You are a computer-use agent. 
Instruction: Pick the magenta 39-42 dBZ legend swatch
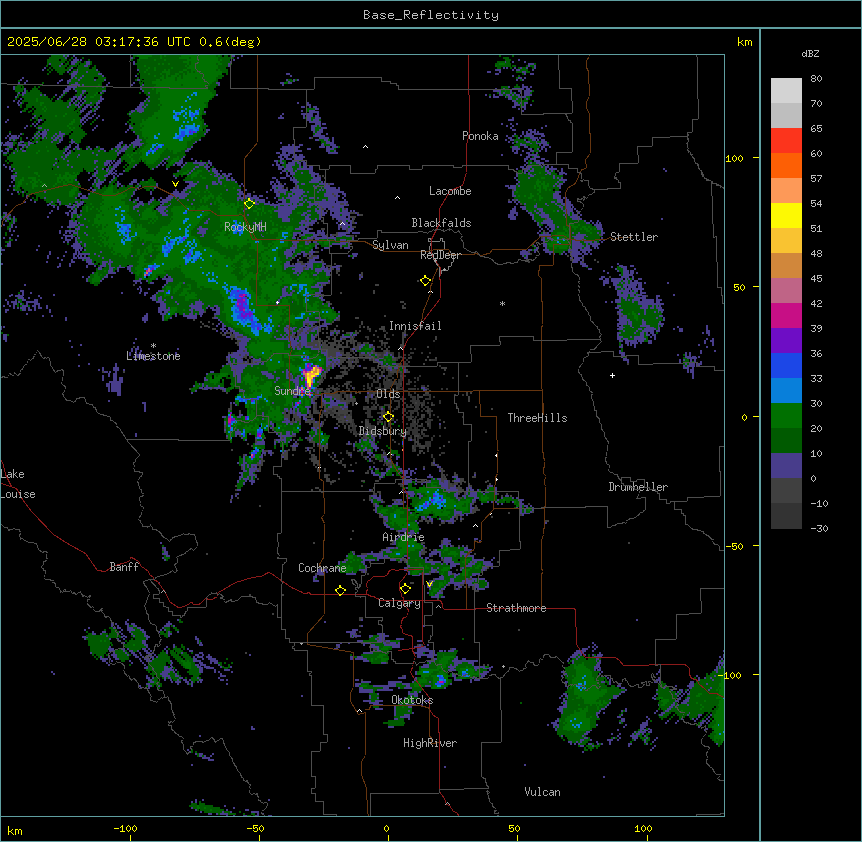[x=786, y=315]
